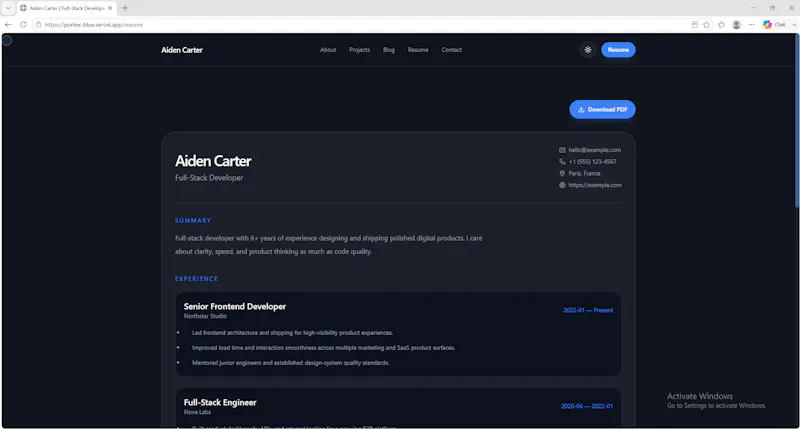Viewport: 800px width, 429px height.
Task: Open the browser profile avatar
Action: tap(736, 24)
